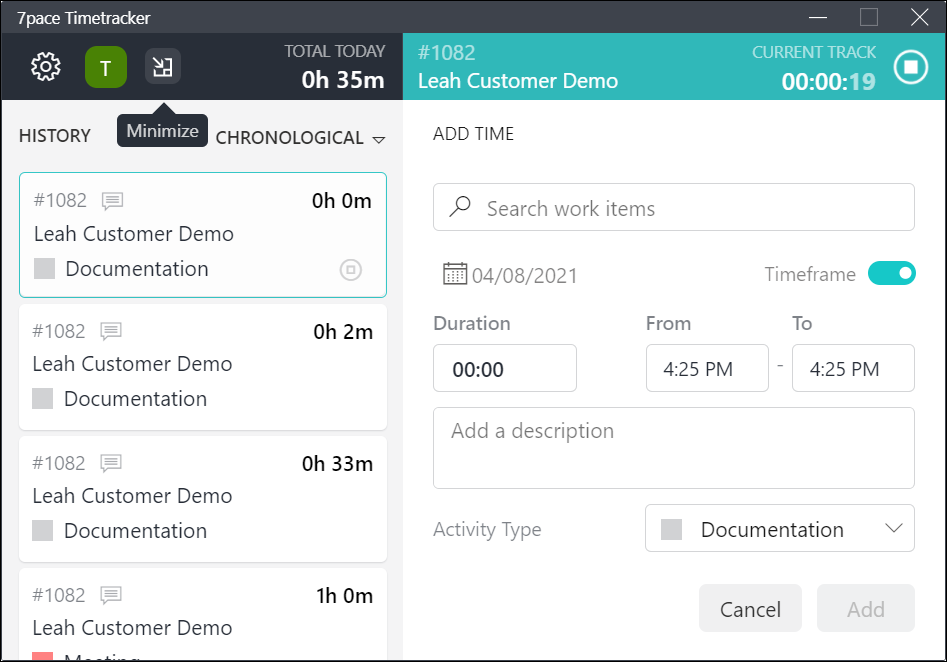
Task: Click the search magnifier icon
Action: pos(460,207)
